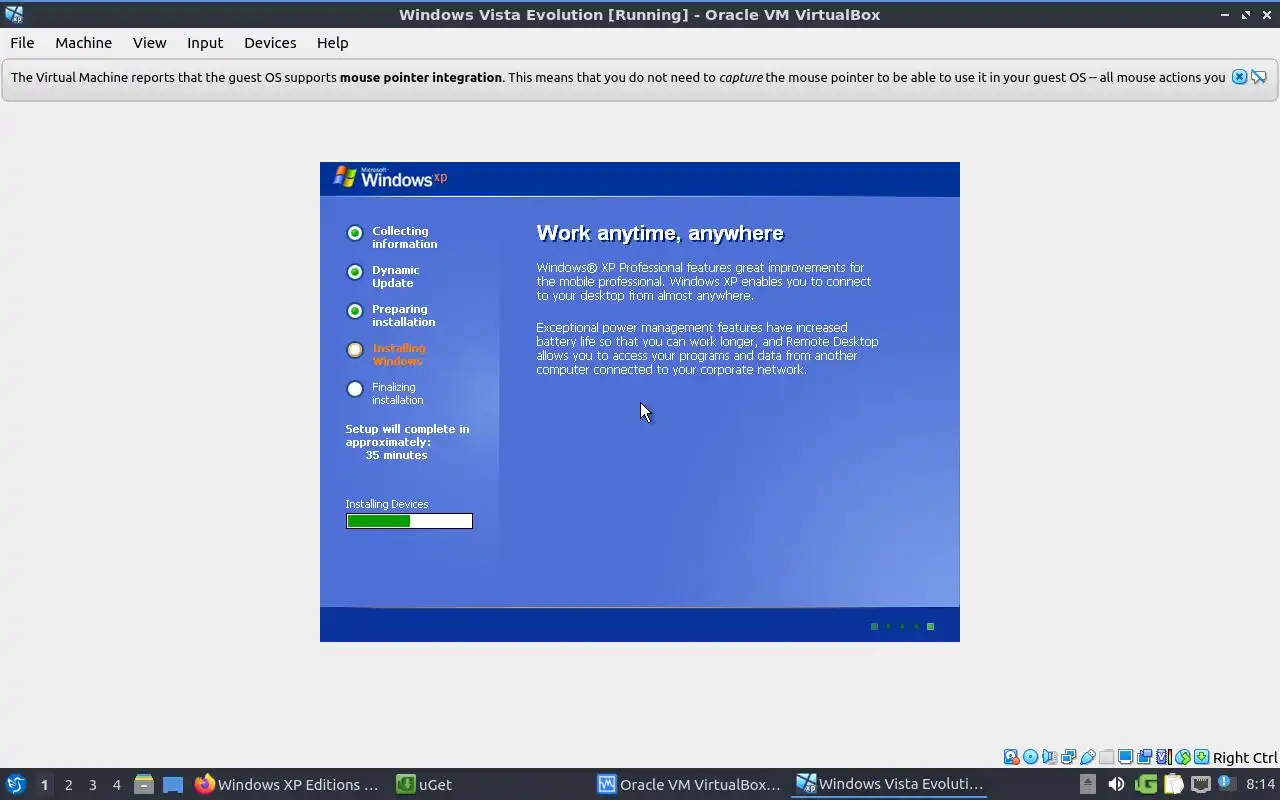Click the mouse integration status icon

tap(1182, 757)
